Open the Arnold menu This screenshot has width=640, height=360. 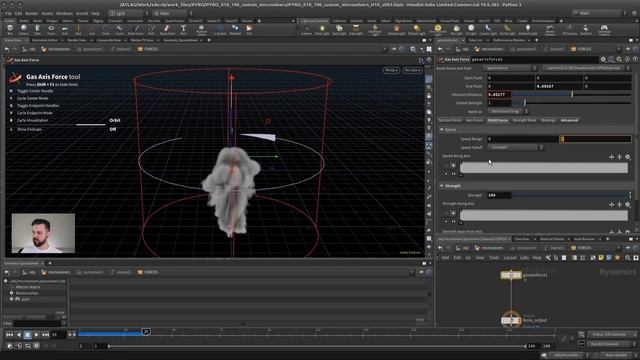tap(82, 13)
